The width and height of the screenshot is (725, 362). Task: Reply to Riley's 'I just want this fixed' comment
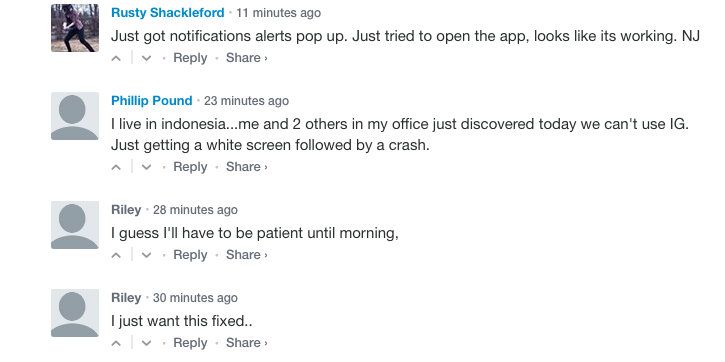click(x=190, y=343)
